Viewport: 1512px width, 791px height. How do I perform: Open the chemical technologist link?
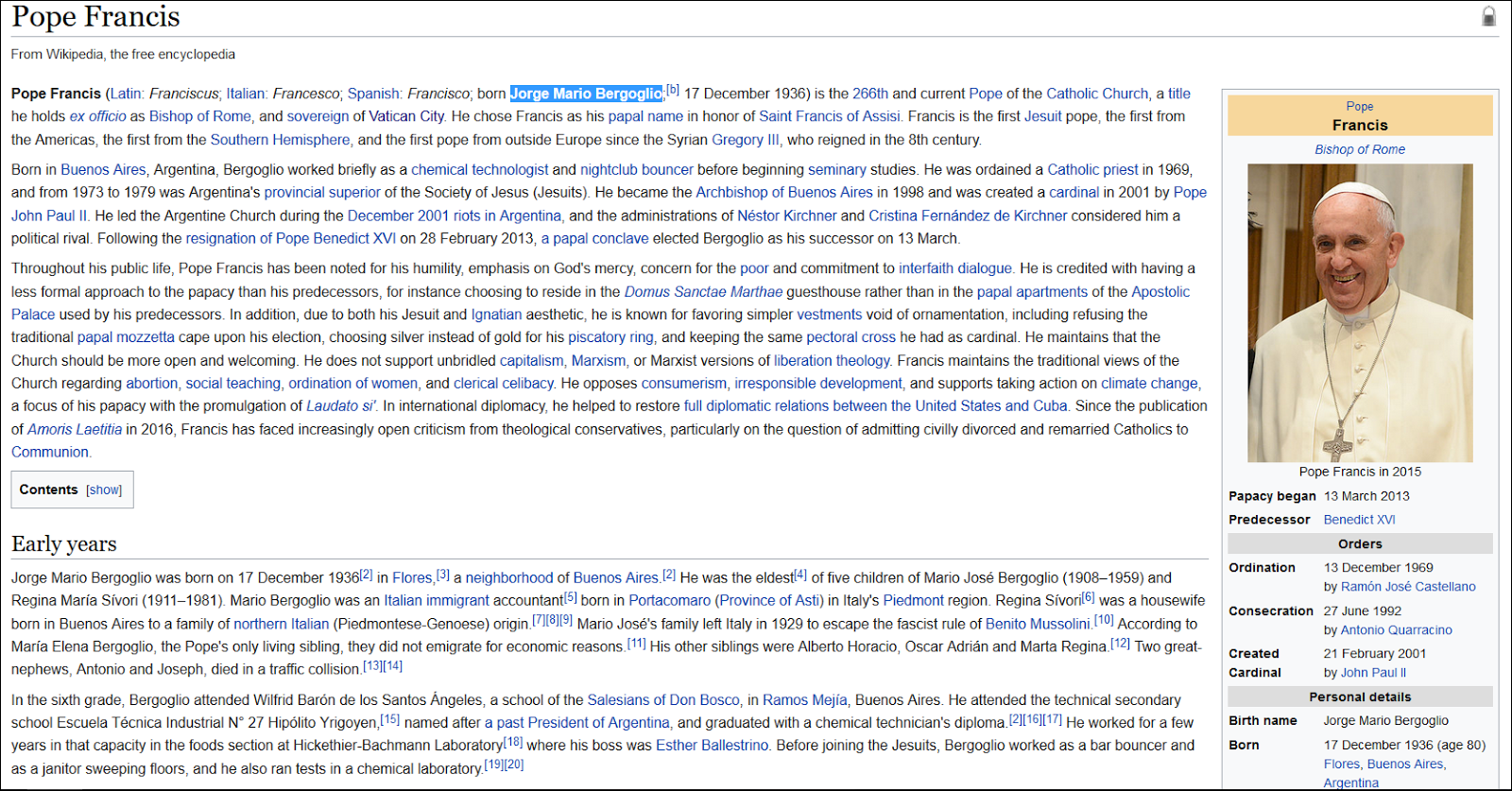[x=480, y=170]
